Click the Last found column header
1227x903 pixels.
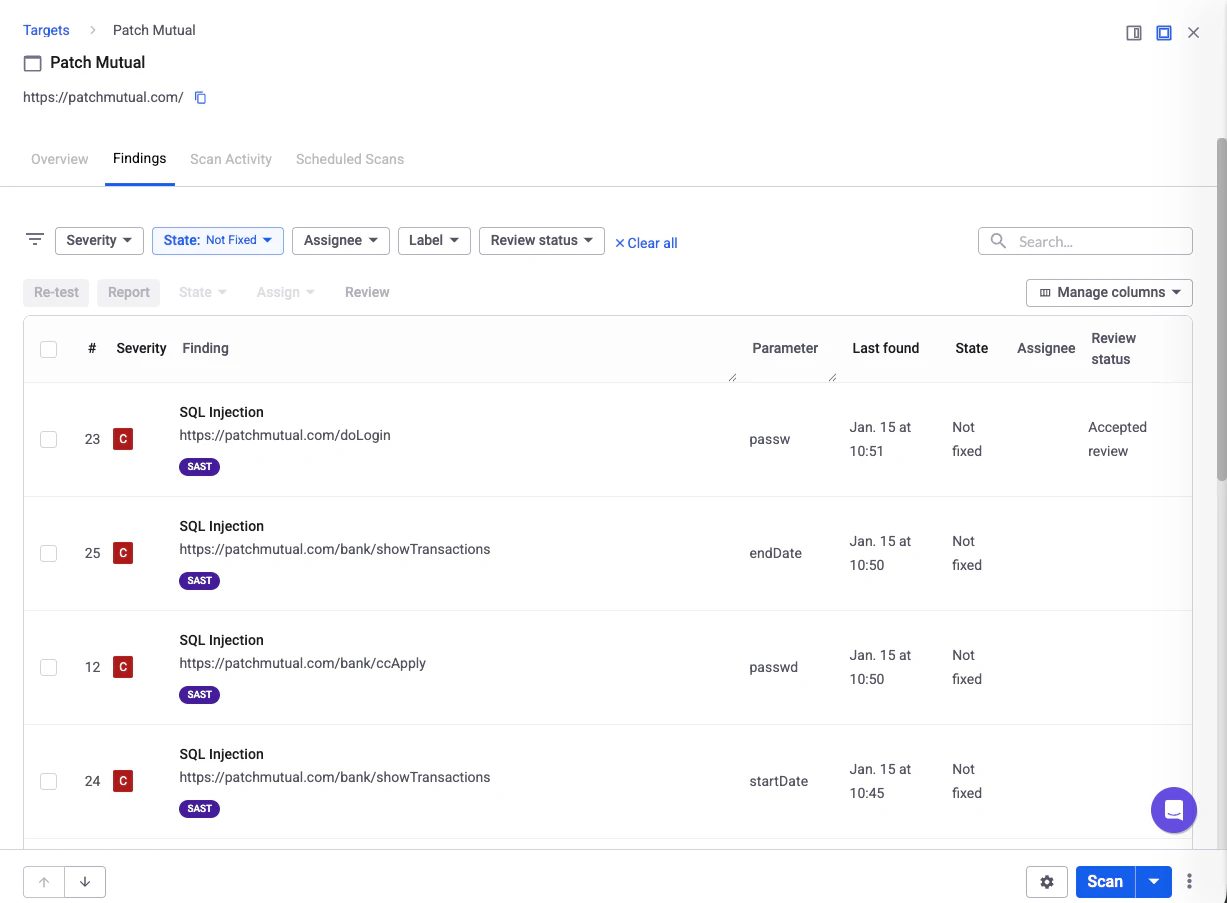point(886,348)
